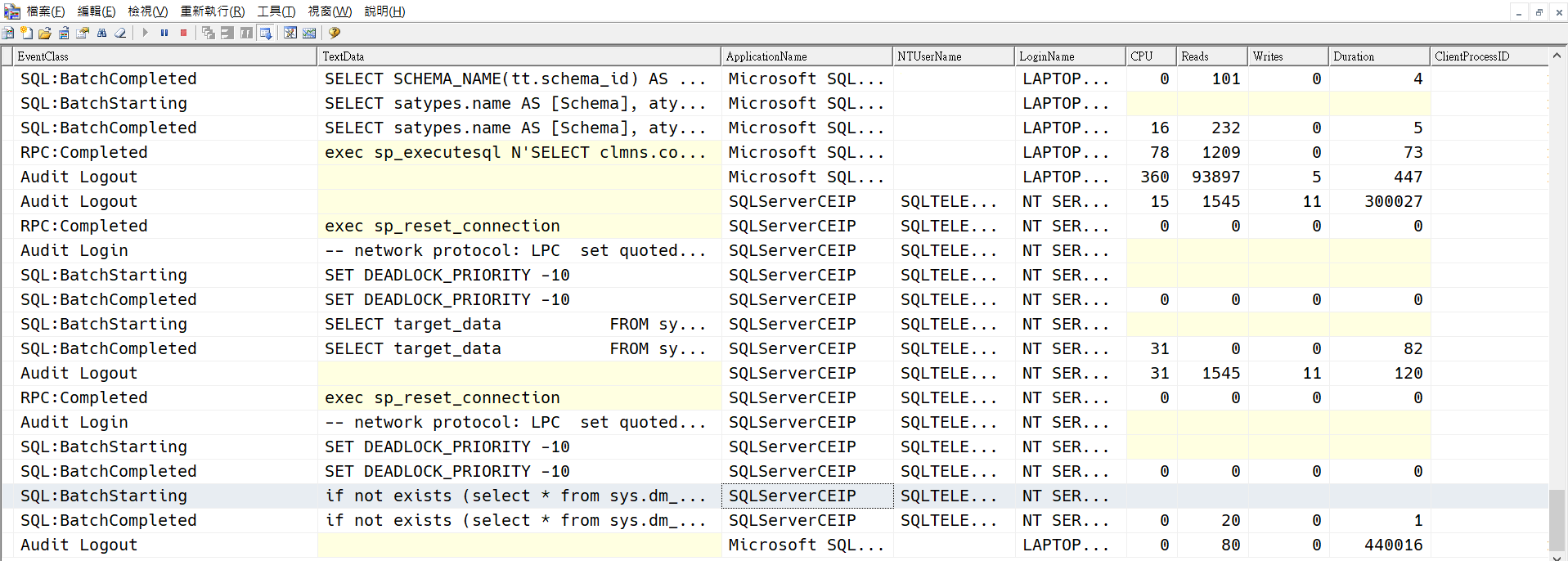Click the CPU value 360

1154,177
